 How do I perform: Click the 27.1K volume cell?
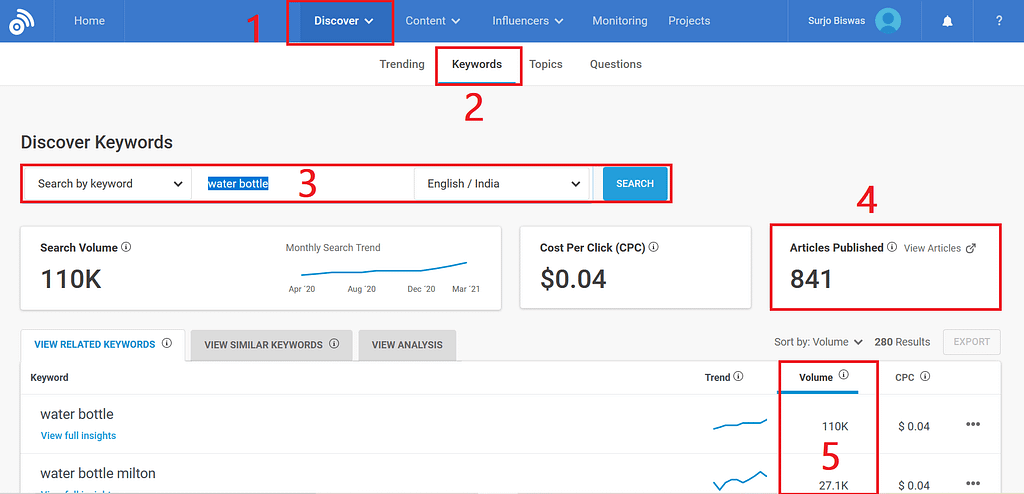[834, 485]
